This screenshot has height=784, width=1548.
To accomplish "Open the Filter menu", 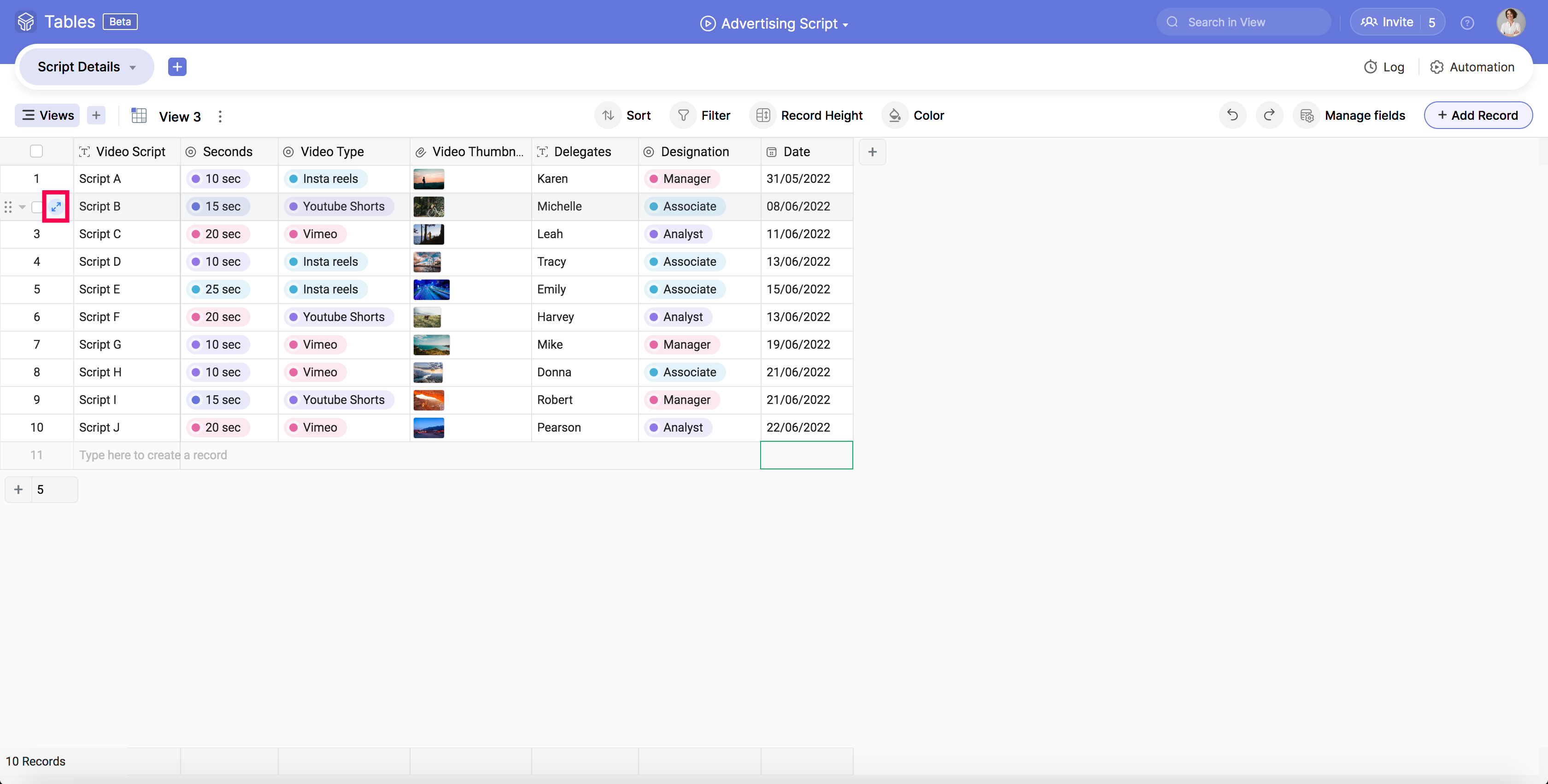I will [703, 115].
